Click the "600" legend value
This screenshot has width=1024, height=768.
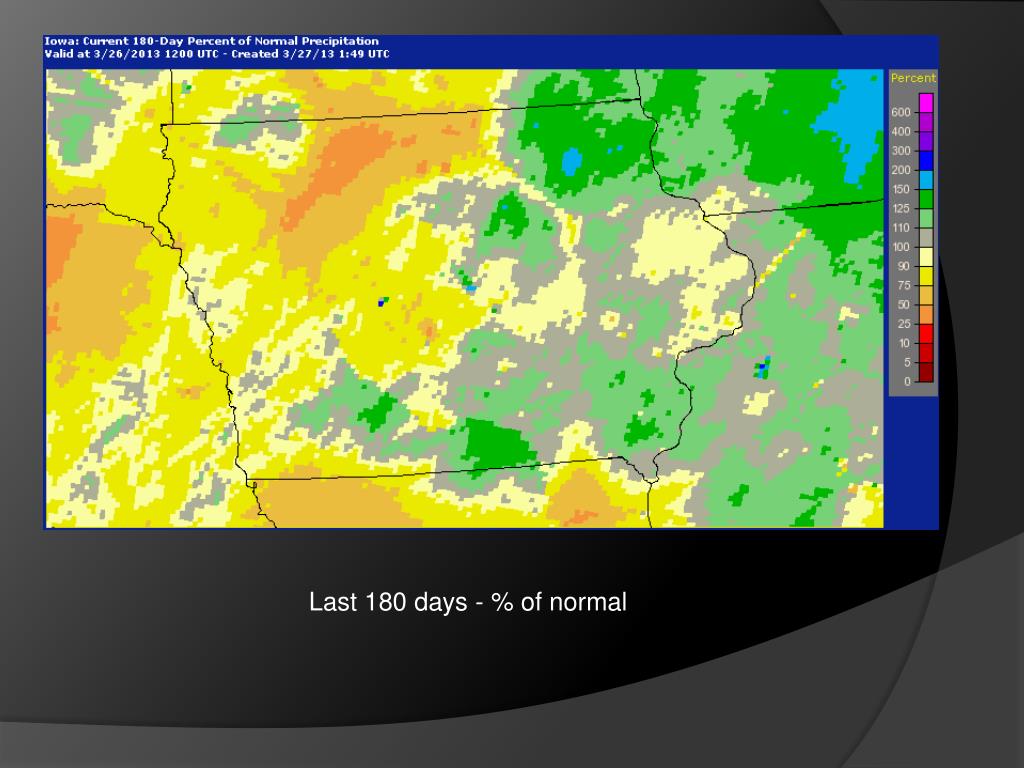pyautogui.click(x=901, y=112)
